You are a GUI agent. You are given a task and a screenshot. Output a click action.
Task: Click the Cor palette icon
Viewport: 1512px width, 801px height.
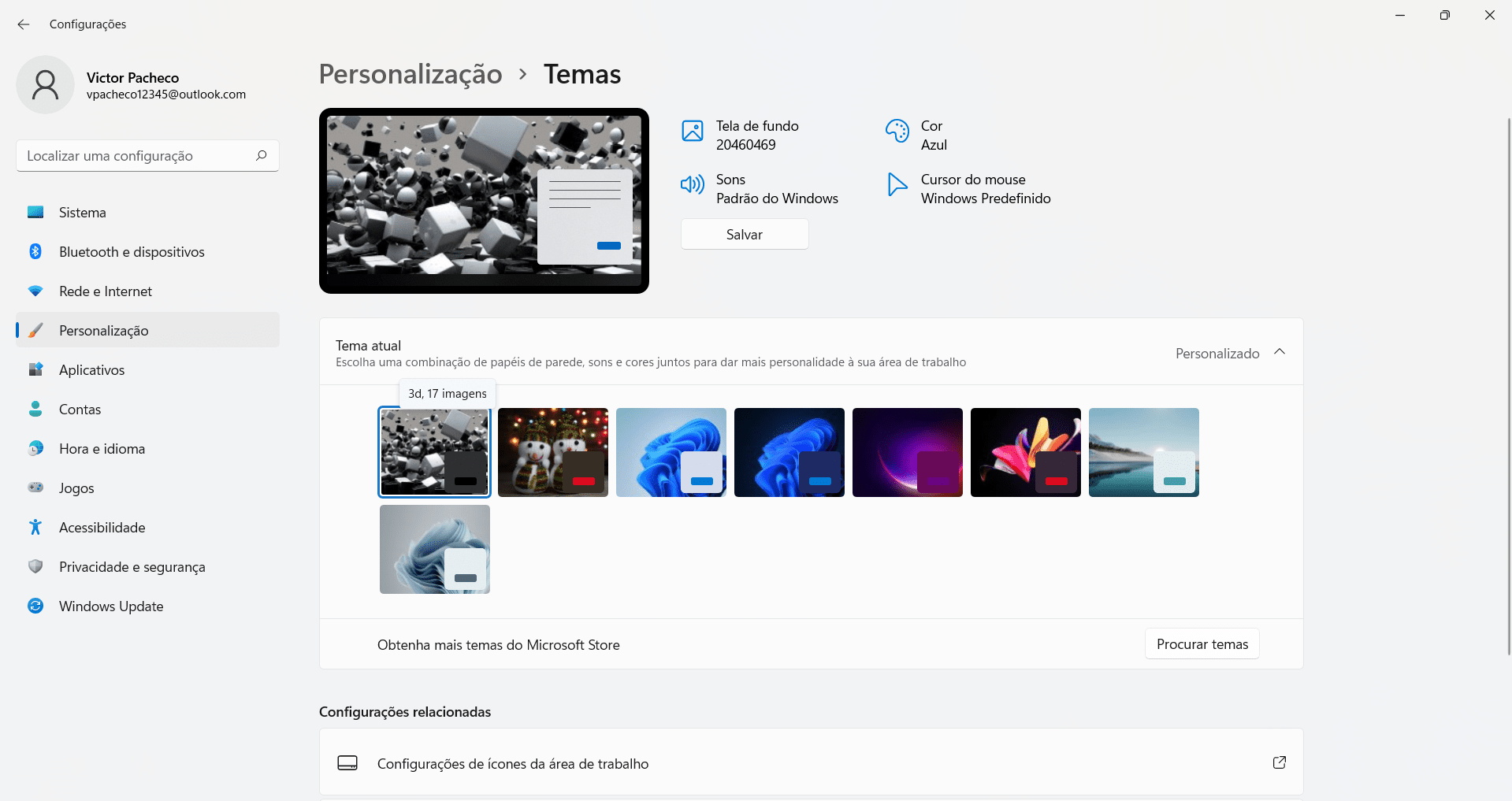pos(897,132)
